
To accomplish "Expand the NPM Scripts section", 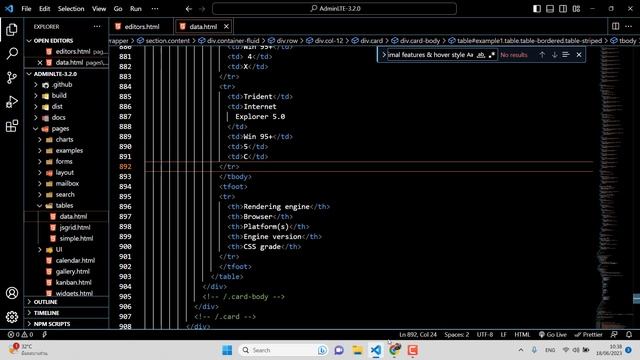I will [x=67, y=324].
